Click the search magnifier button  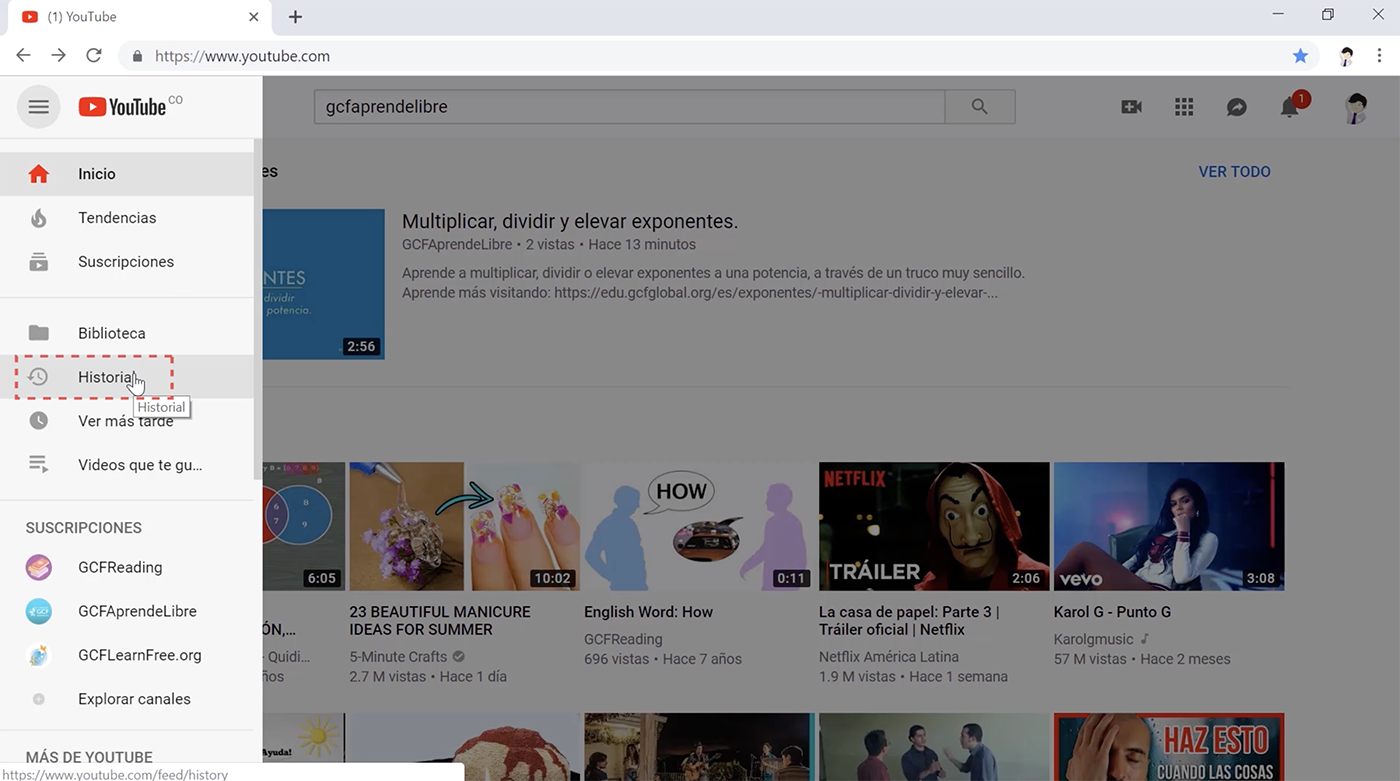coord(980,107)
